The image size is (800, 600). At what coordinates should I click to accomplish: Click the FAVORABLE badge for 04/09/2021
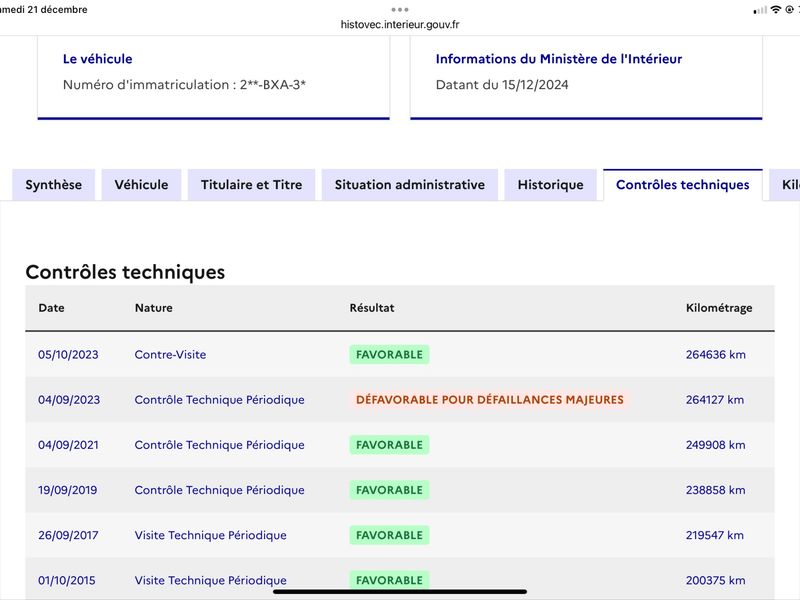point(389,445)
